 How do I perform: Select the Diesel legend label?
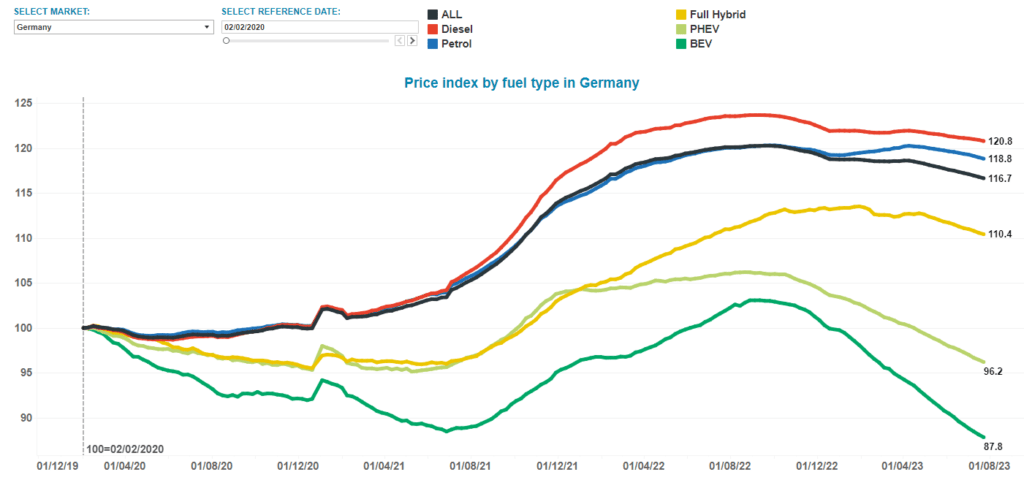click(x=457, y=29)
